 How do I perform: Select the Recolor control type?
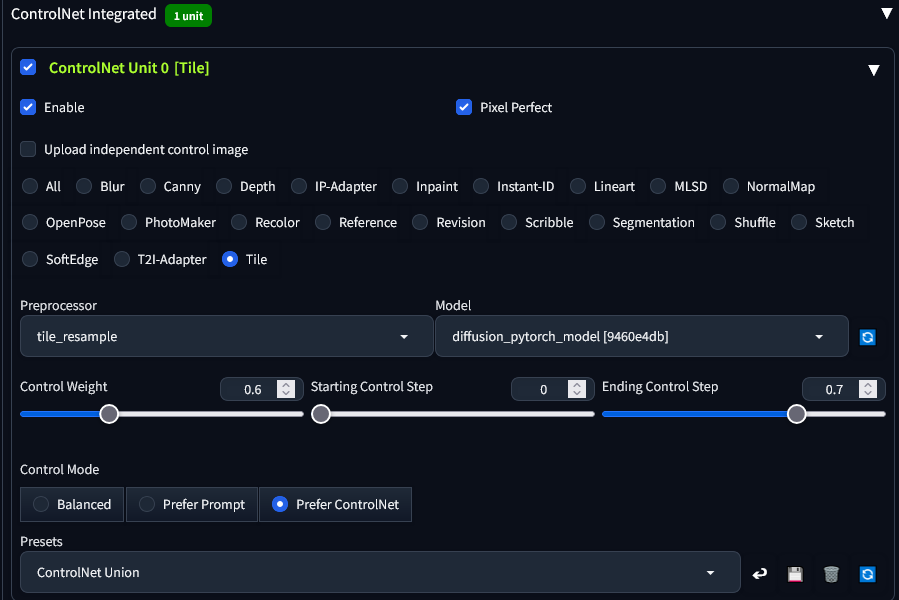[239, 223]
